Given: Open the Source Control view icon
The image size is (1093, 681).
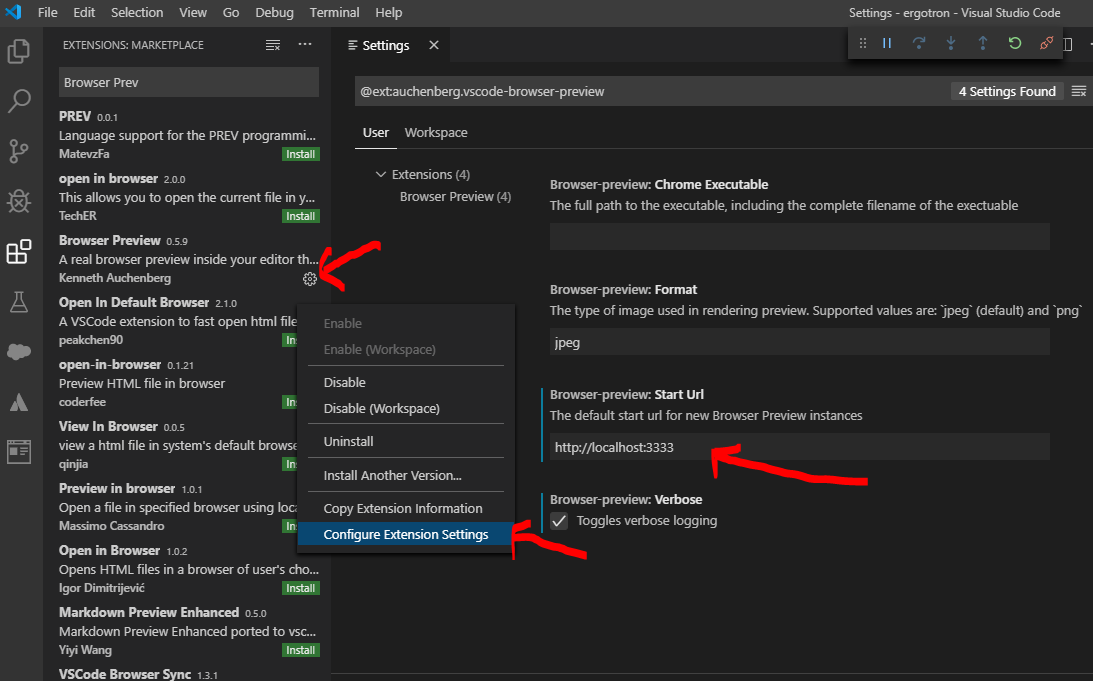Looking at the screenshot, I should 19,151.
